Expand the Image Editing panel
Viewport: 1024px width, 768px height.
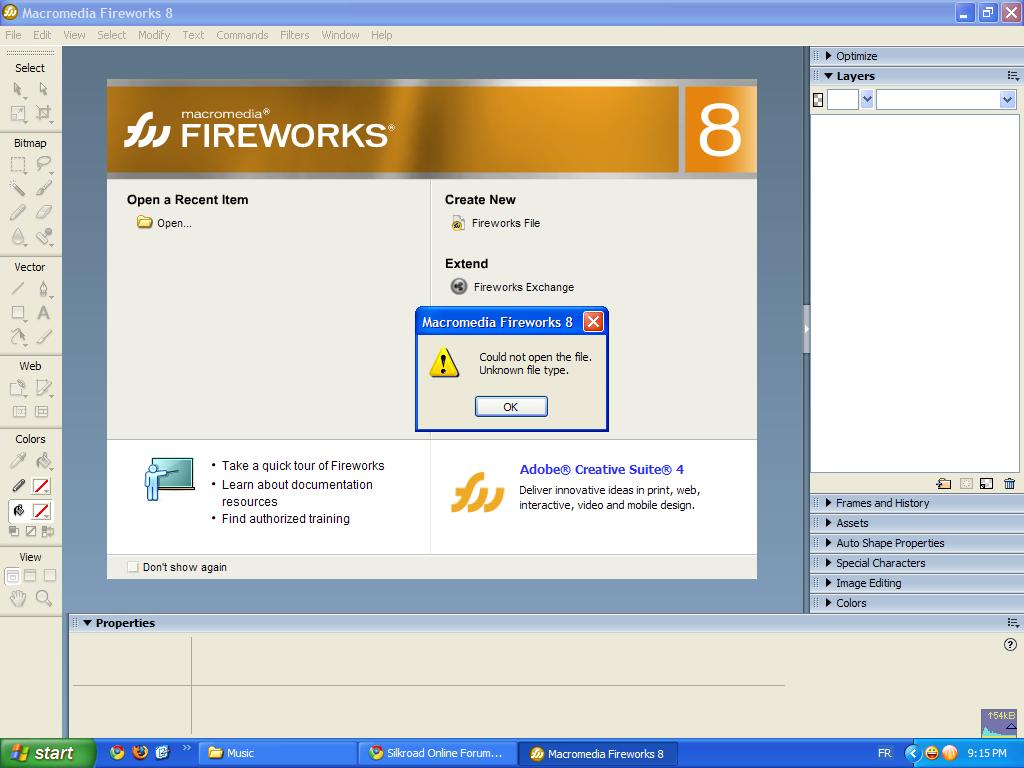[829, 583]
